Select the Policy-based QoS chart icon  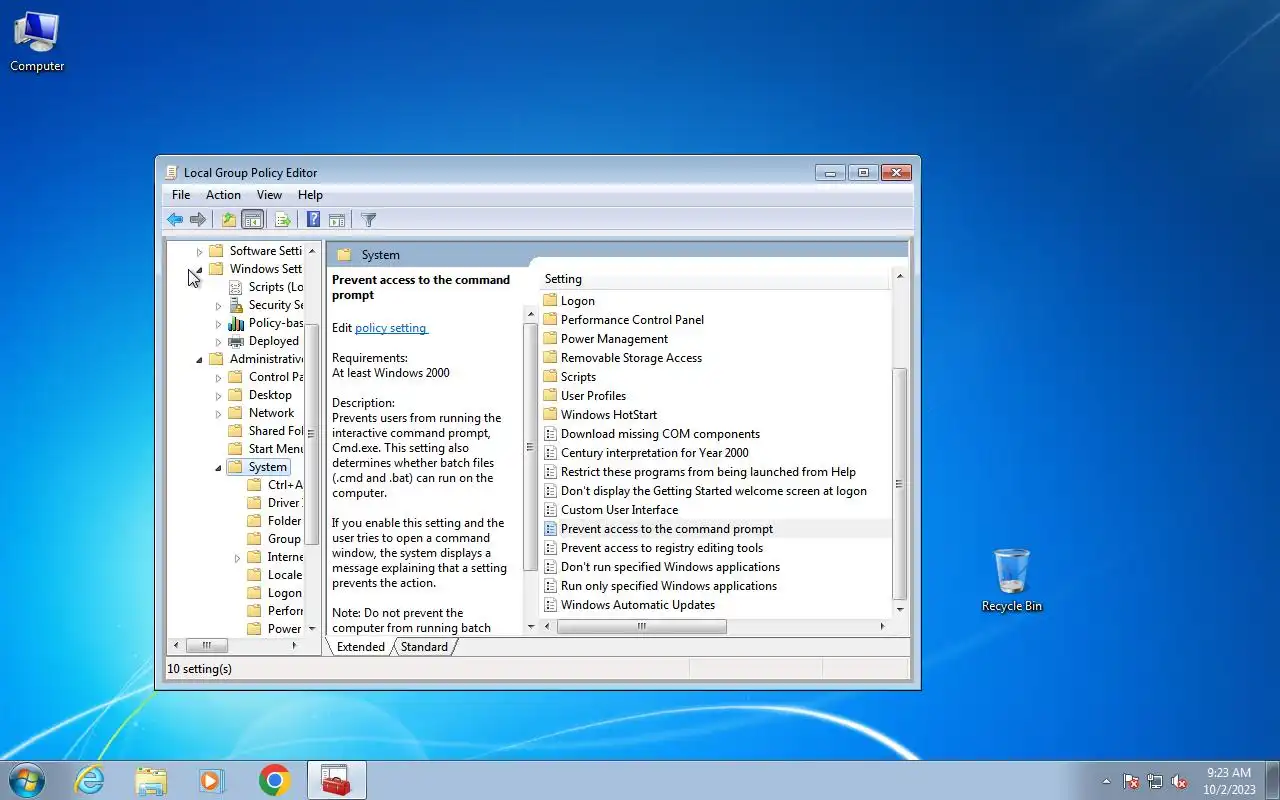236,323
